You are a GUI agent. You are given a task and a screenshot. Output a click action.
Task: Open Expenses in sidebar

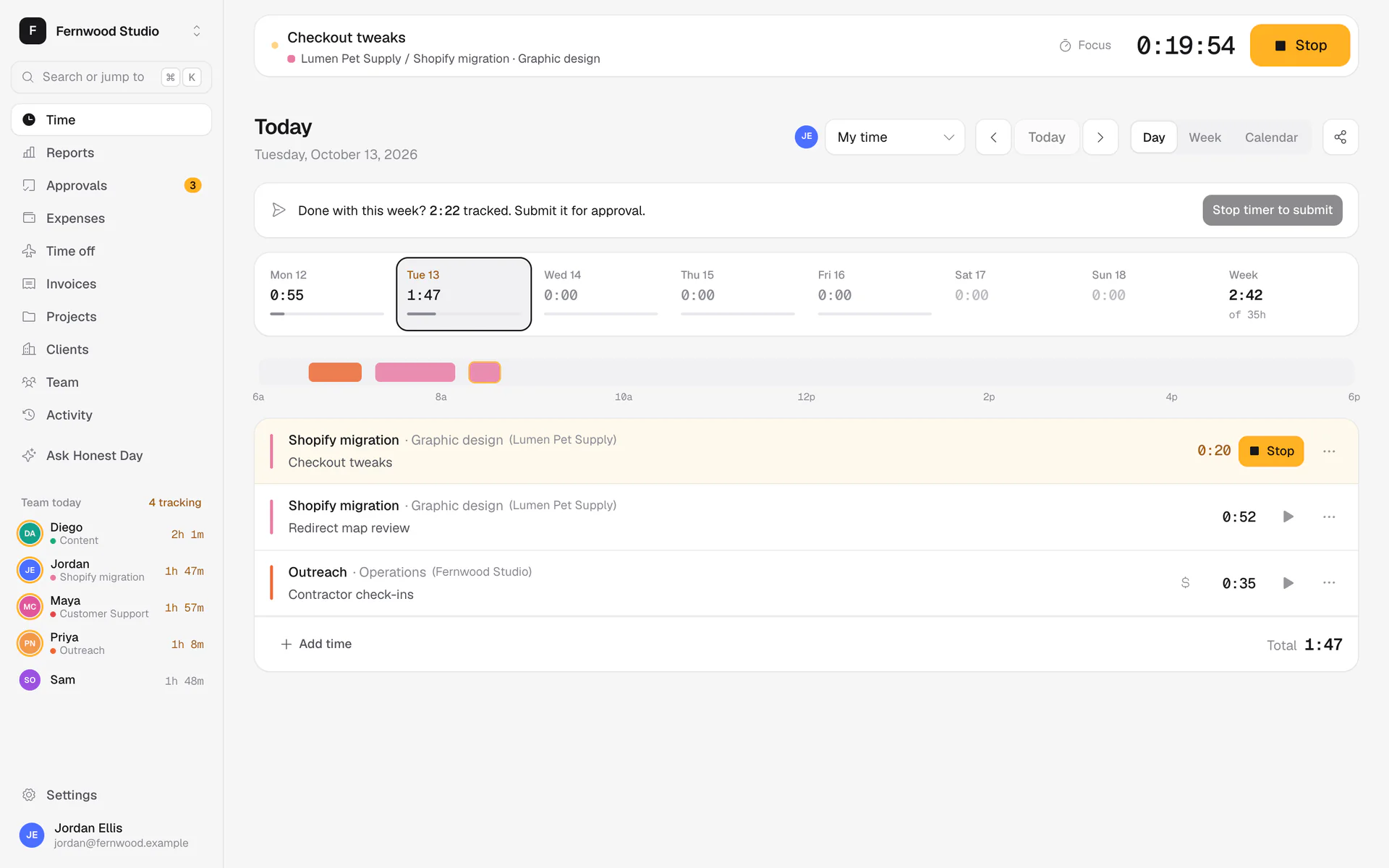(x=111, y=218)
